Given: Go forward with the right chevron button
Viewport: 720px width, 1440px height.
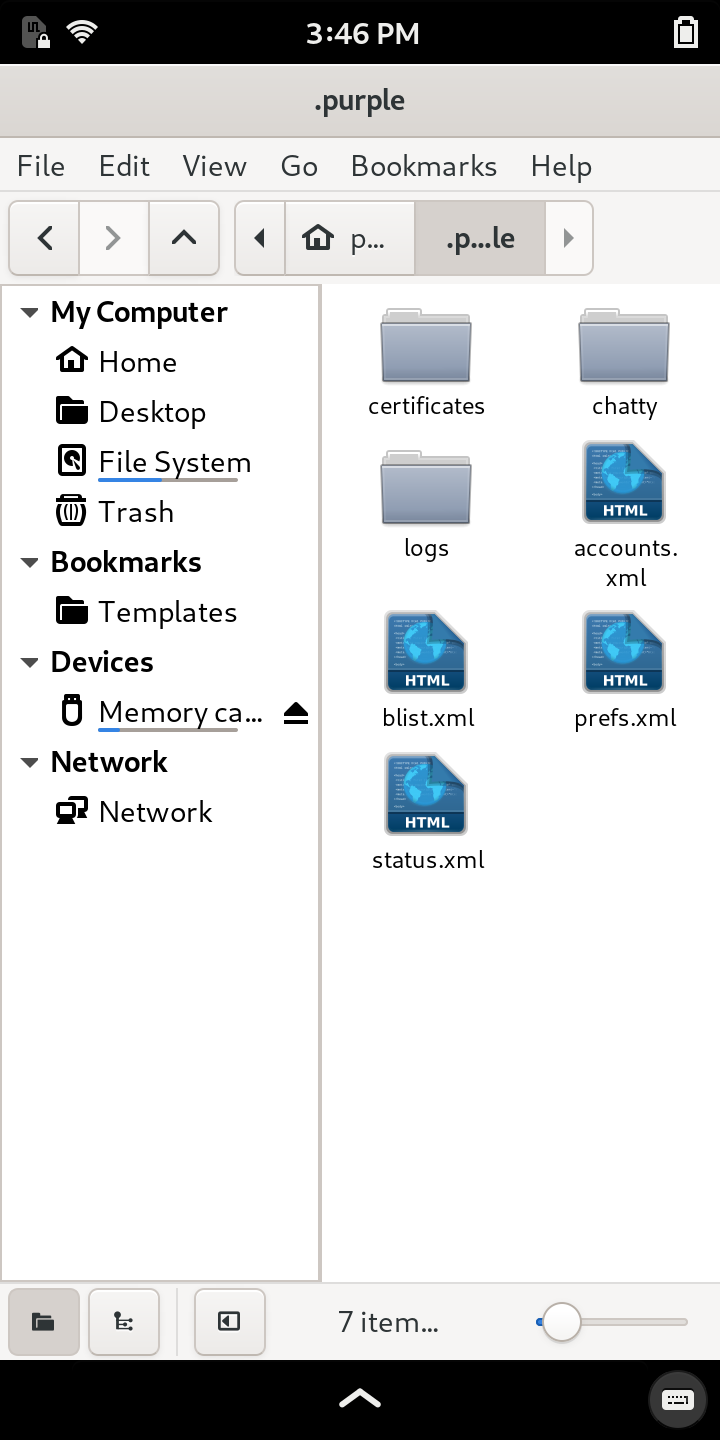Looking at the screenshot, I should 114,238.
